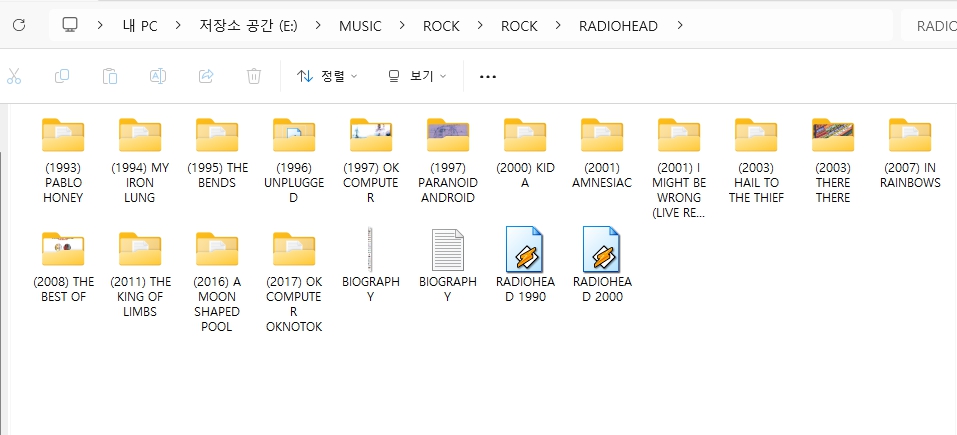
Task: Open the 정렬 sort dropdown
Action: [x=327, y=76]
